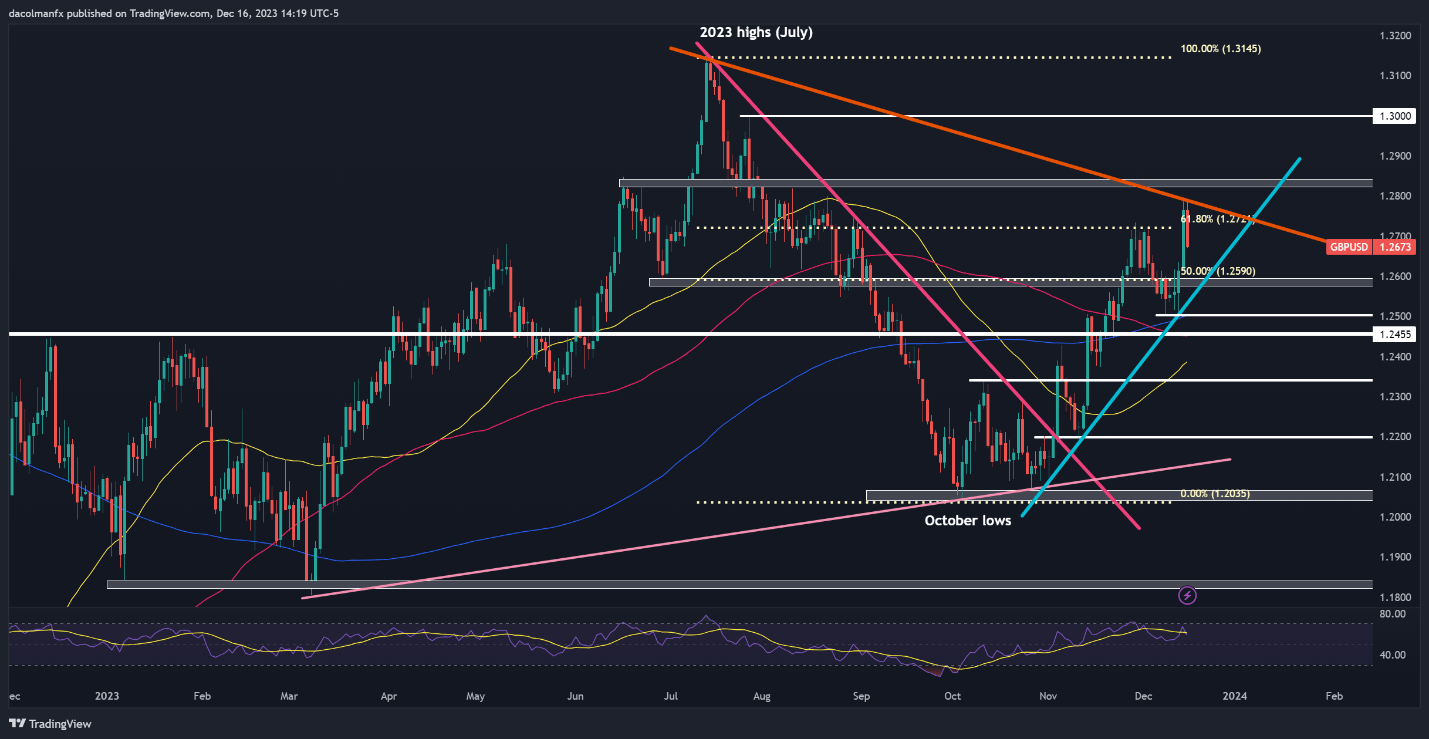Select the thick white 1.2455 horizontal line

click(x=690, y=334)
